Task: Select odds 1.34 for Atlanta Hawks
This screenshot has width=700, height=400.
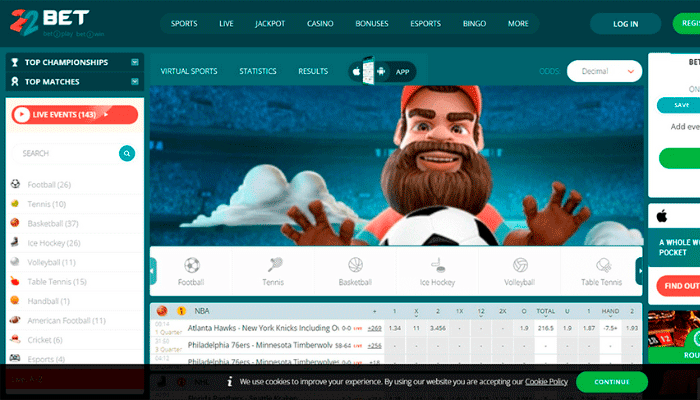Action: click(x=395, y=328)
